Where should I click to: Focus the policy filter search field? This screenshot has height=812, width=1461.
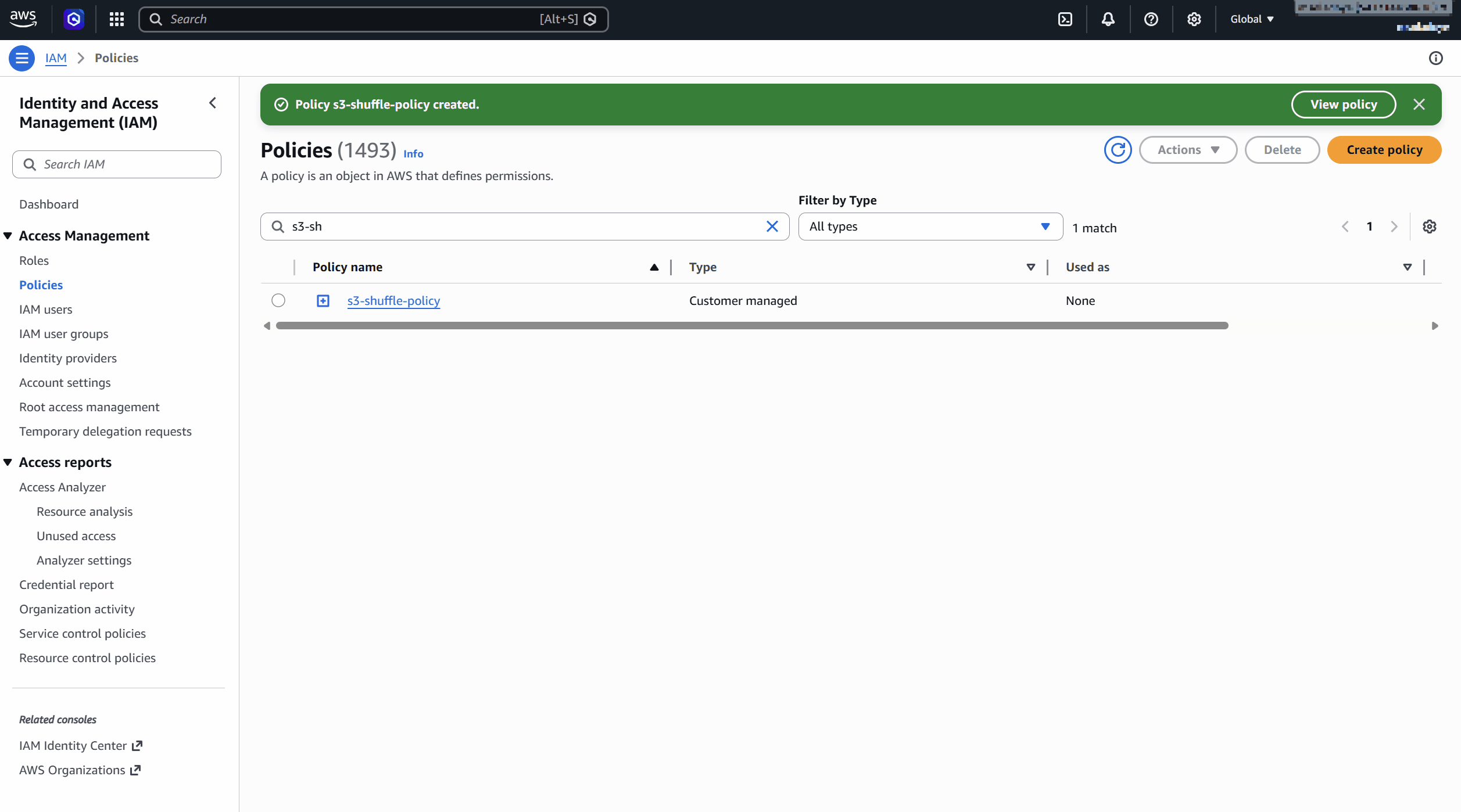pyautogui.click(x=525, y=227)
